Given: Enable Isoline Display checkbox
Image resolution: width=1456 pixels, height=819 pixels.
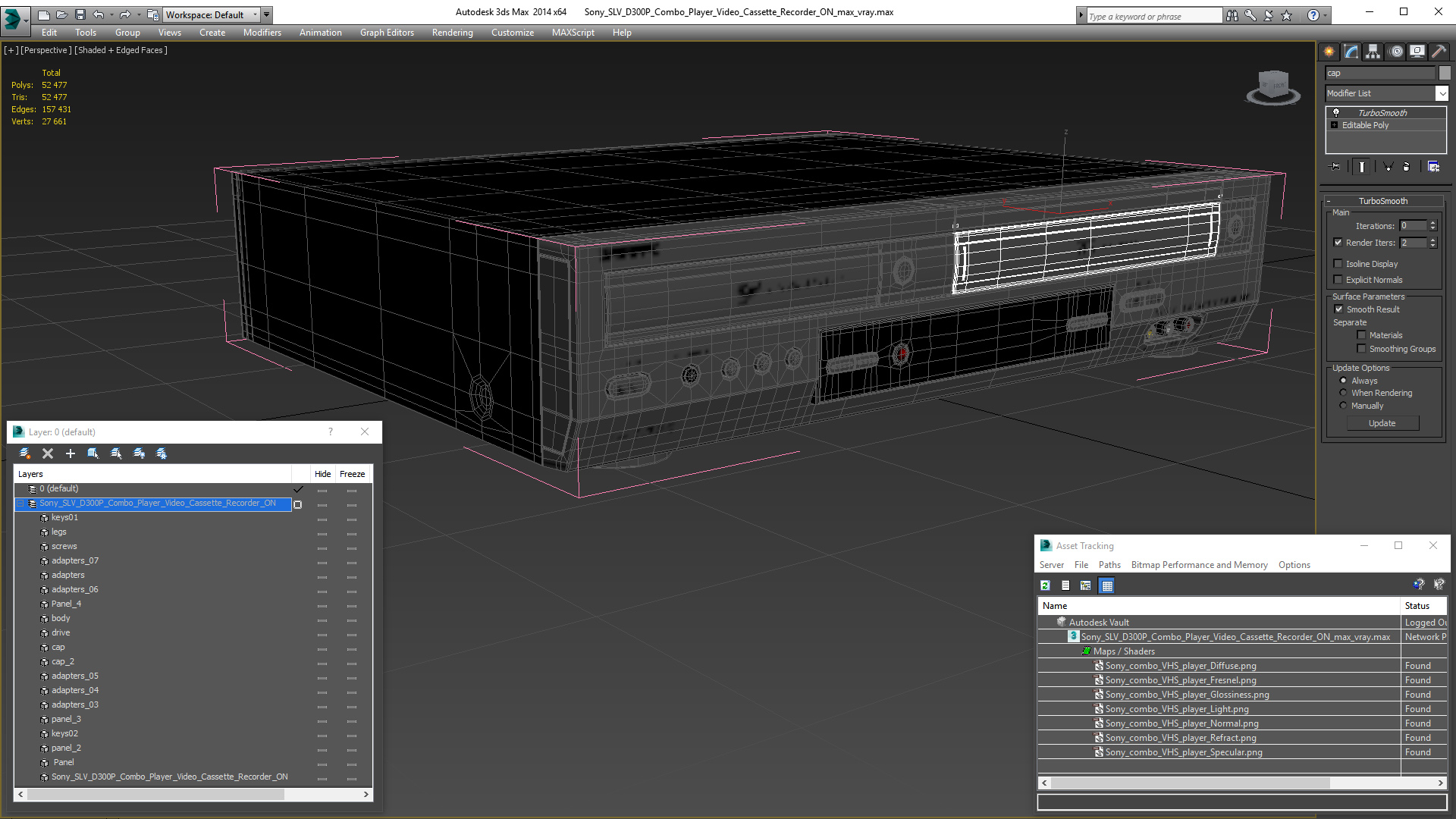Looking at the screenshot, I should click(1338, 264).
